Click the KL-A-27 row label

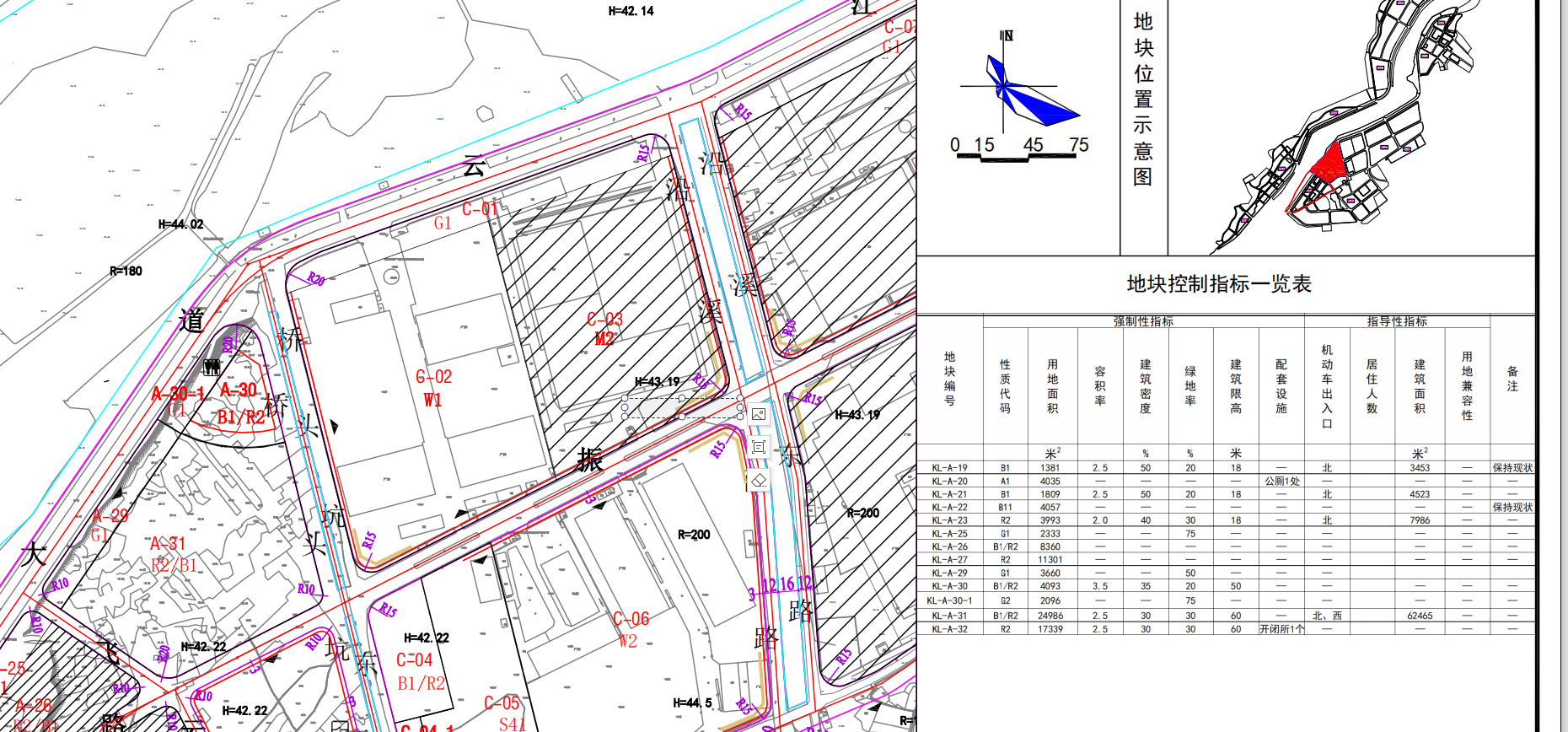pyautogui.click(x=949, y=560)
